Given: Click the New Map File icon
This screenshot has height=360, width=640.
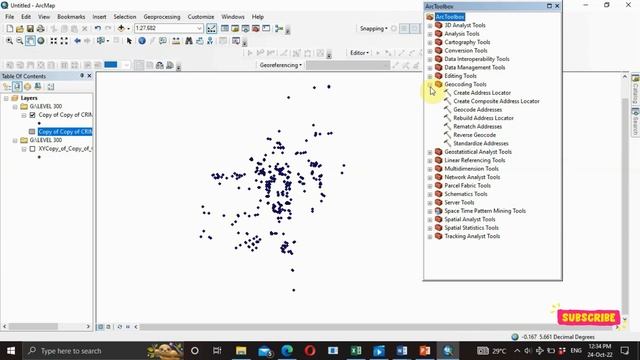Looking at the screenshot, I should [9, 29].
